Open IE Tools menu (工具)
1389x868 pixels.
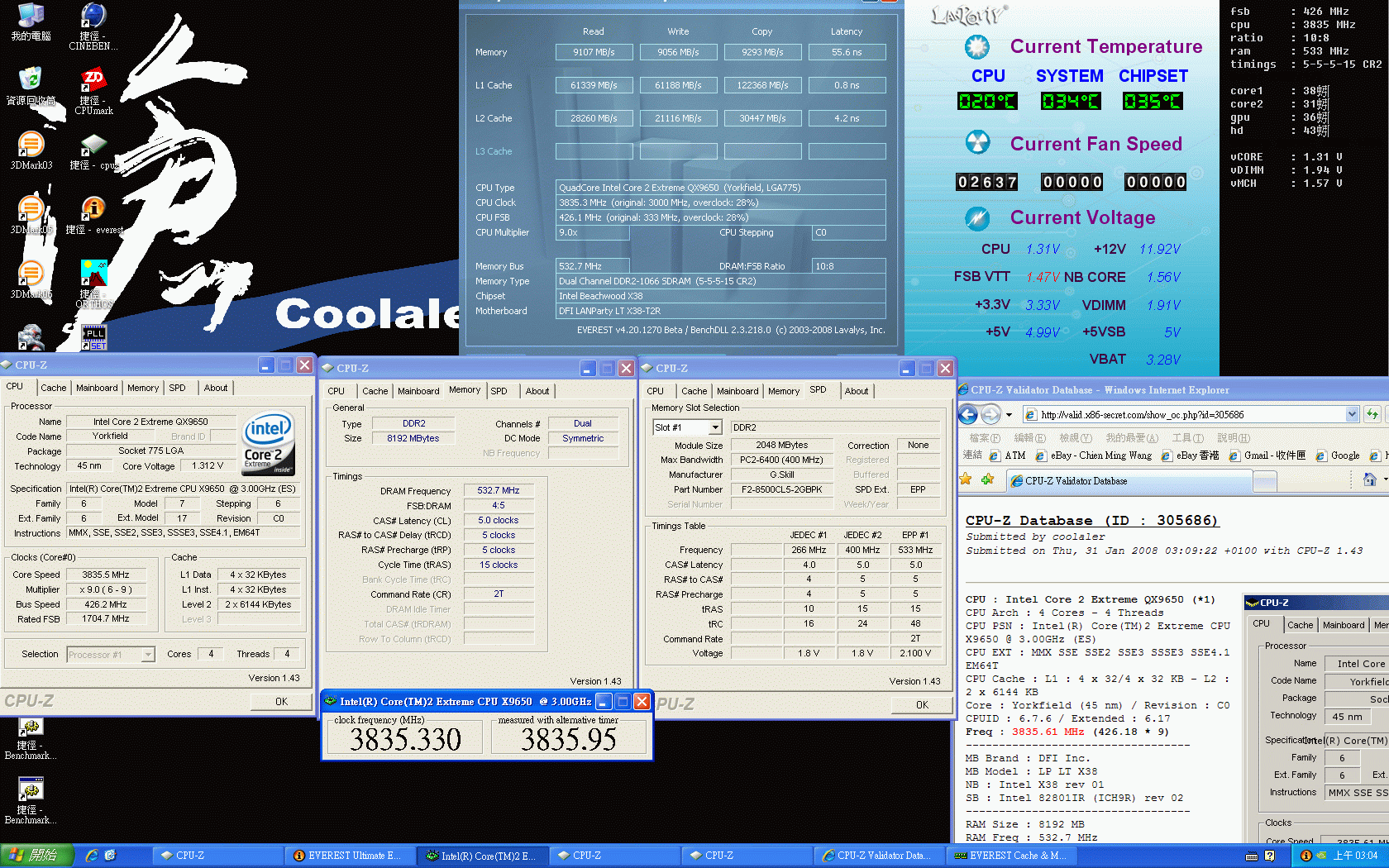(1187, 438)
